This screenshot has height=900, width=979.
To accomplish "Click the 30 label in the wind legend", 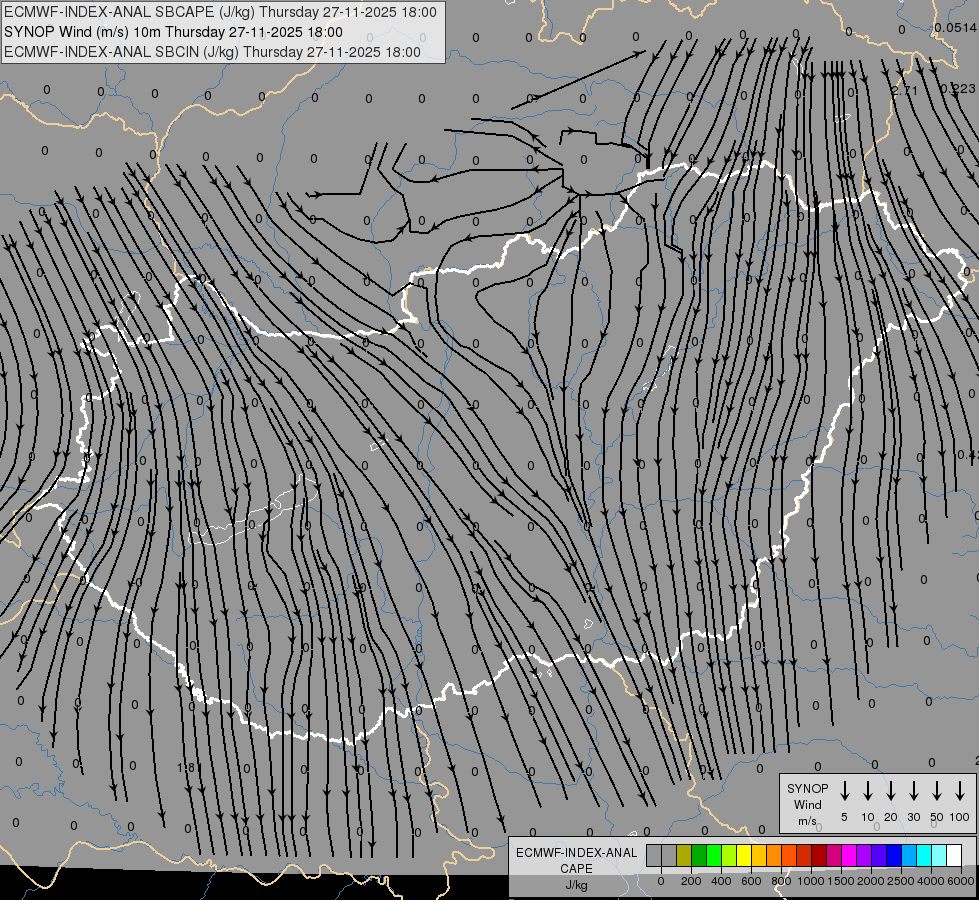I will pyautogui.click(x=913, y=817).
